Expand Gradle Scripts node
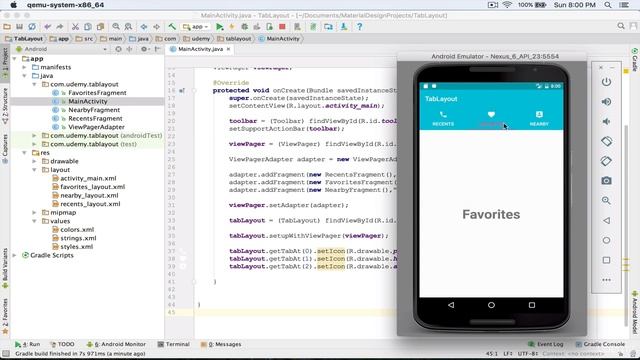The width and height of the screenshot is (640, 360). coord(15,255)
